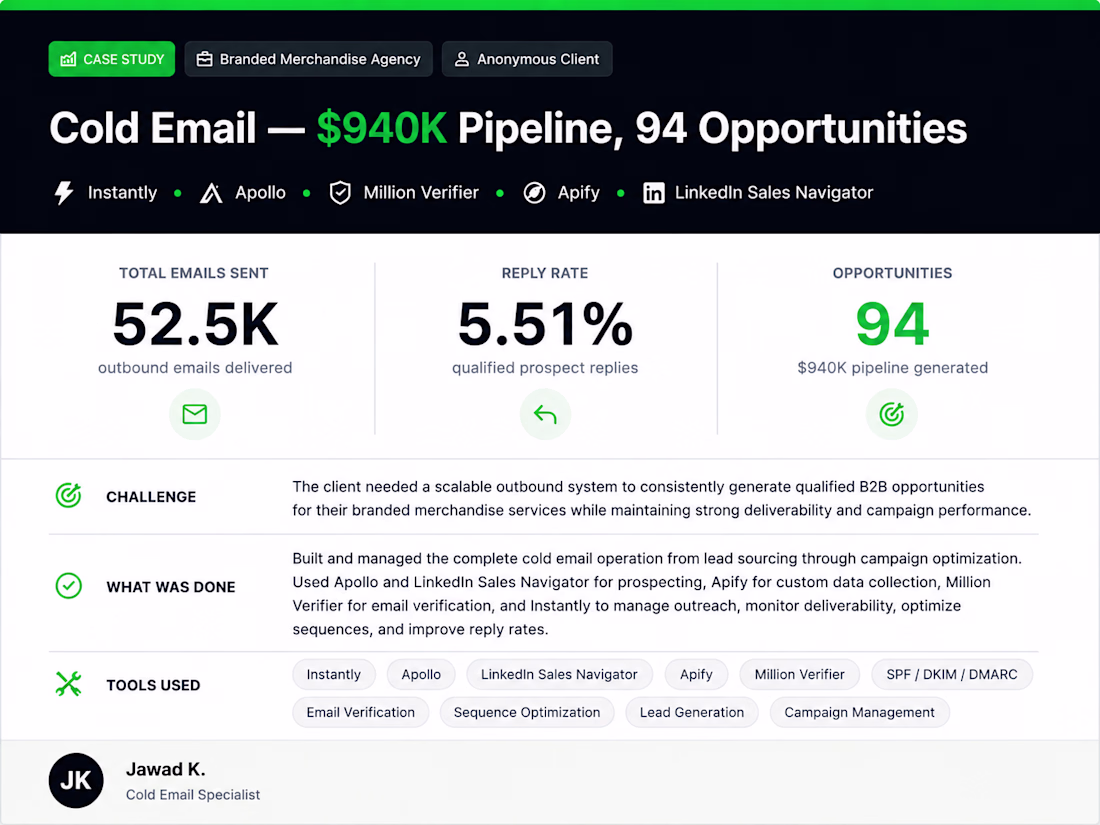The height and width of the screenshot is (825, 1100).
Task: Click the Instantly header label
Action: click(122, 193)
